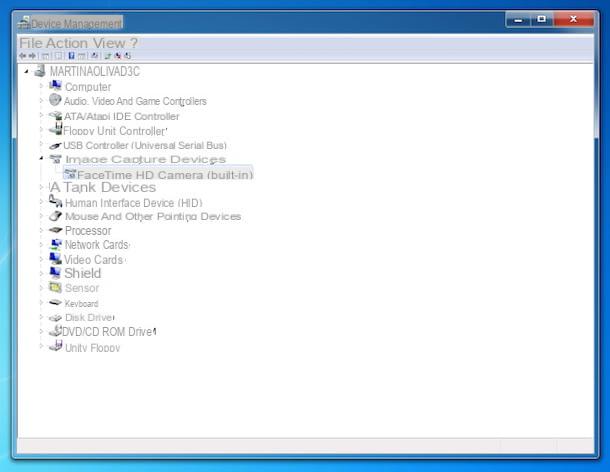The height and width of the screenshot is (472, 610).
Task: Click the Show/Hide console tree toolbar icon
Action: [x=46, y=56]
